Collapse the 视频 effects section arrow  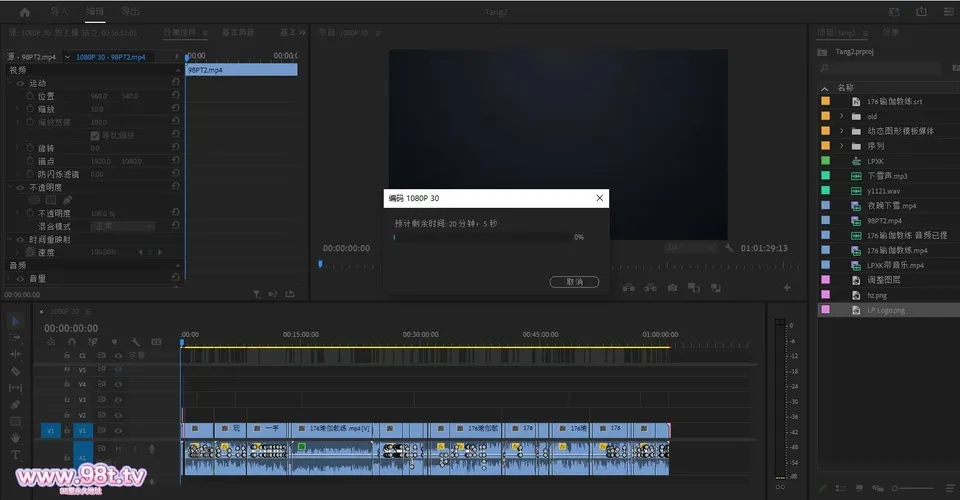point(178,70)
